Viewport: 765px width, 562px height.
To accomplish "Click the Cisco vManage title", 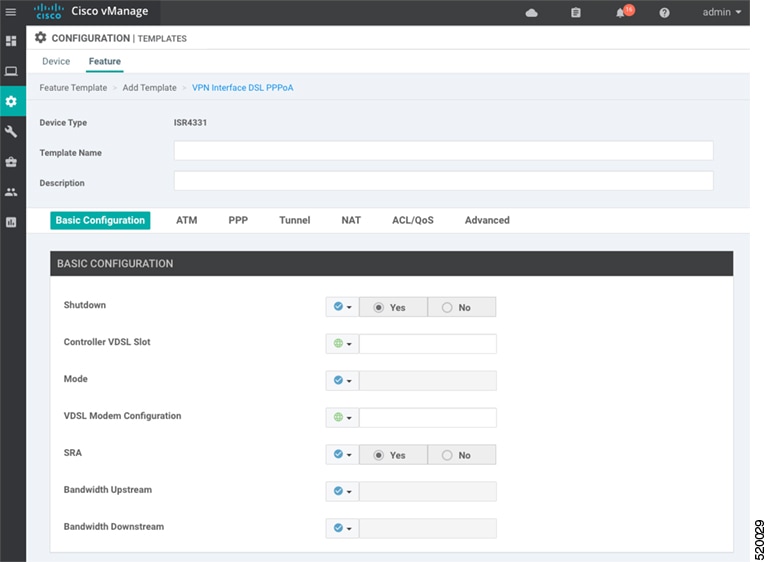I will pyautogui.click(x=110, y=11).
